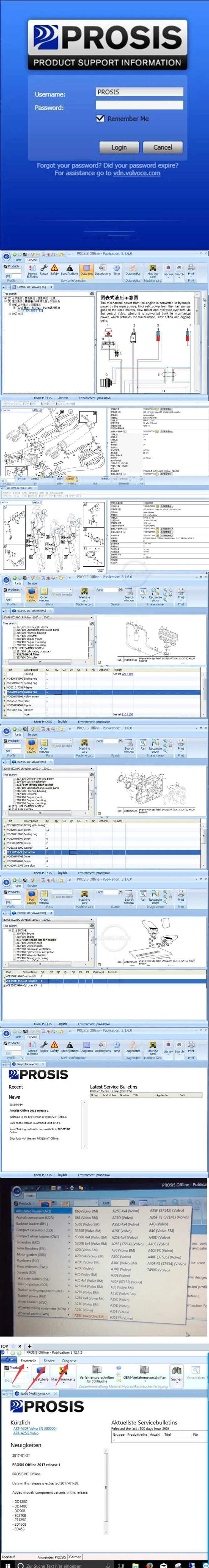This screenshot has height=1568, width=209.
Task: Switch to the Ersatzteile tab
Action: click(28, 1360)
